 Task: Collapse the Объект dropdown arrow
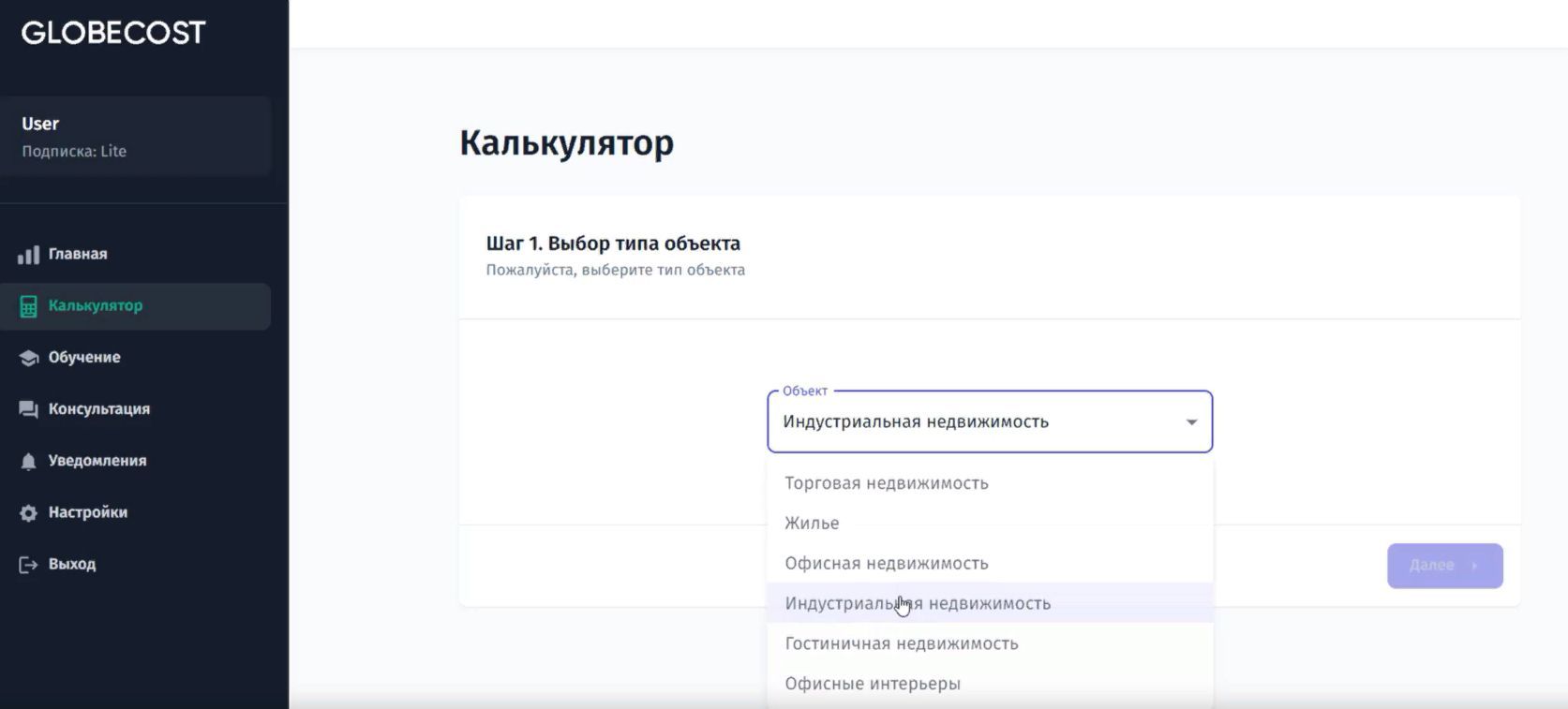pyautogui.click(x=1191, y=422)
